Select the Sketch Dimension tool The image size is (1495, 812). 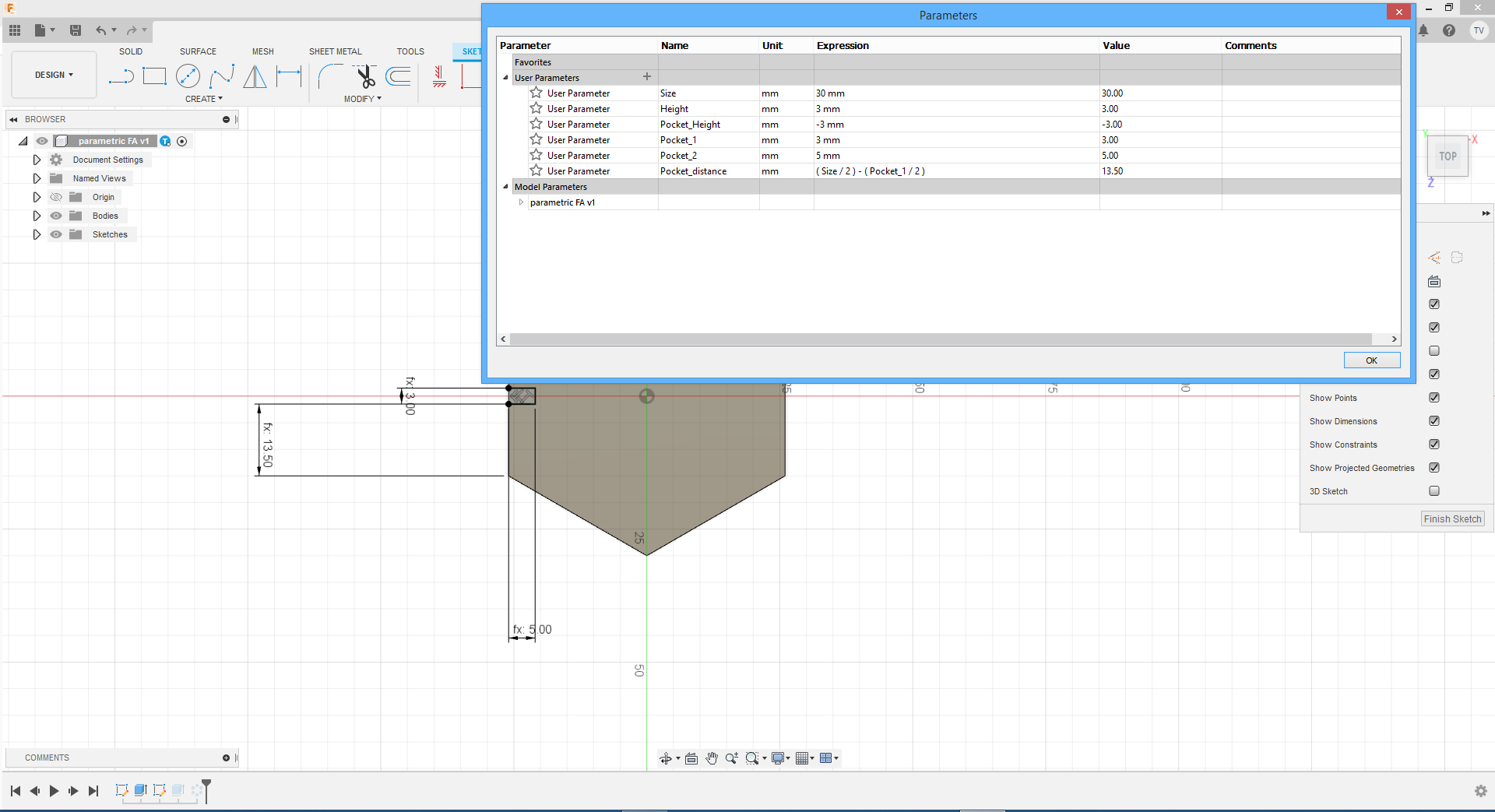pos(289,76)
